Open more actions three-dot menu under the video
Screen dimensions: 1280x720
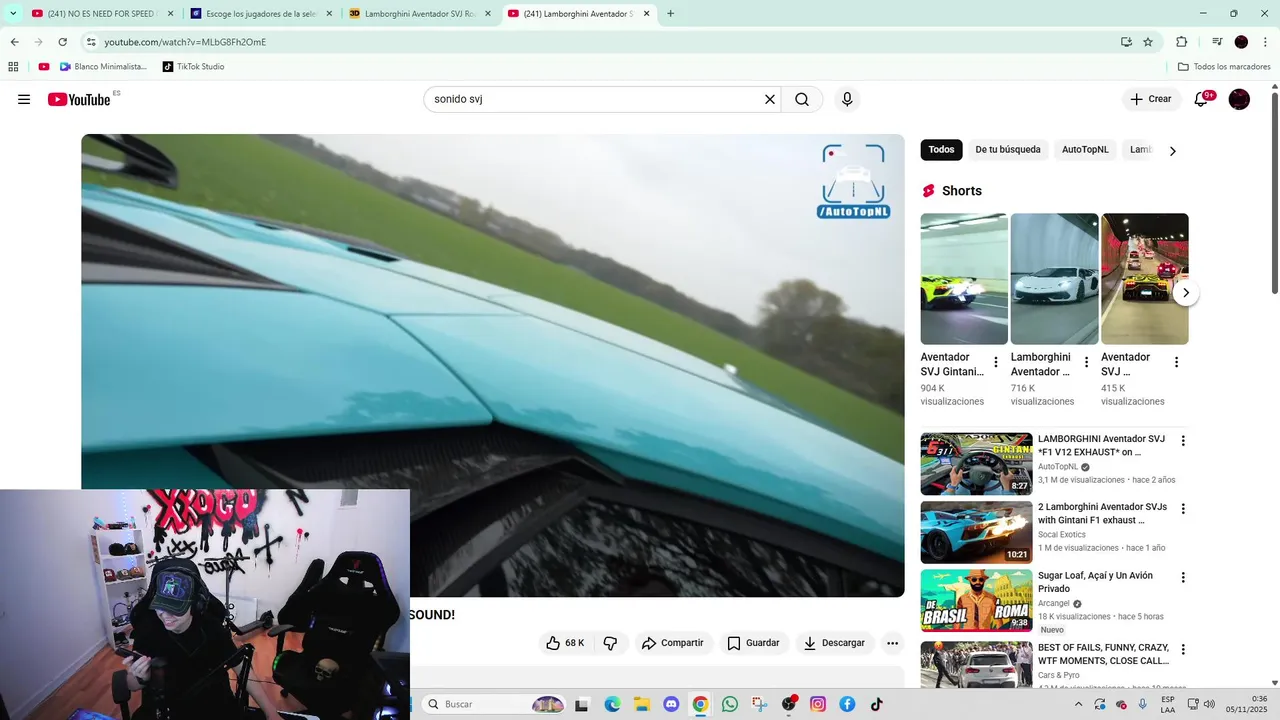pyautogui.click(x=893, y=643)
